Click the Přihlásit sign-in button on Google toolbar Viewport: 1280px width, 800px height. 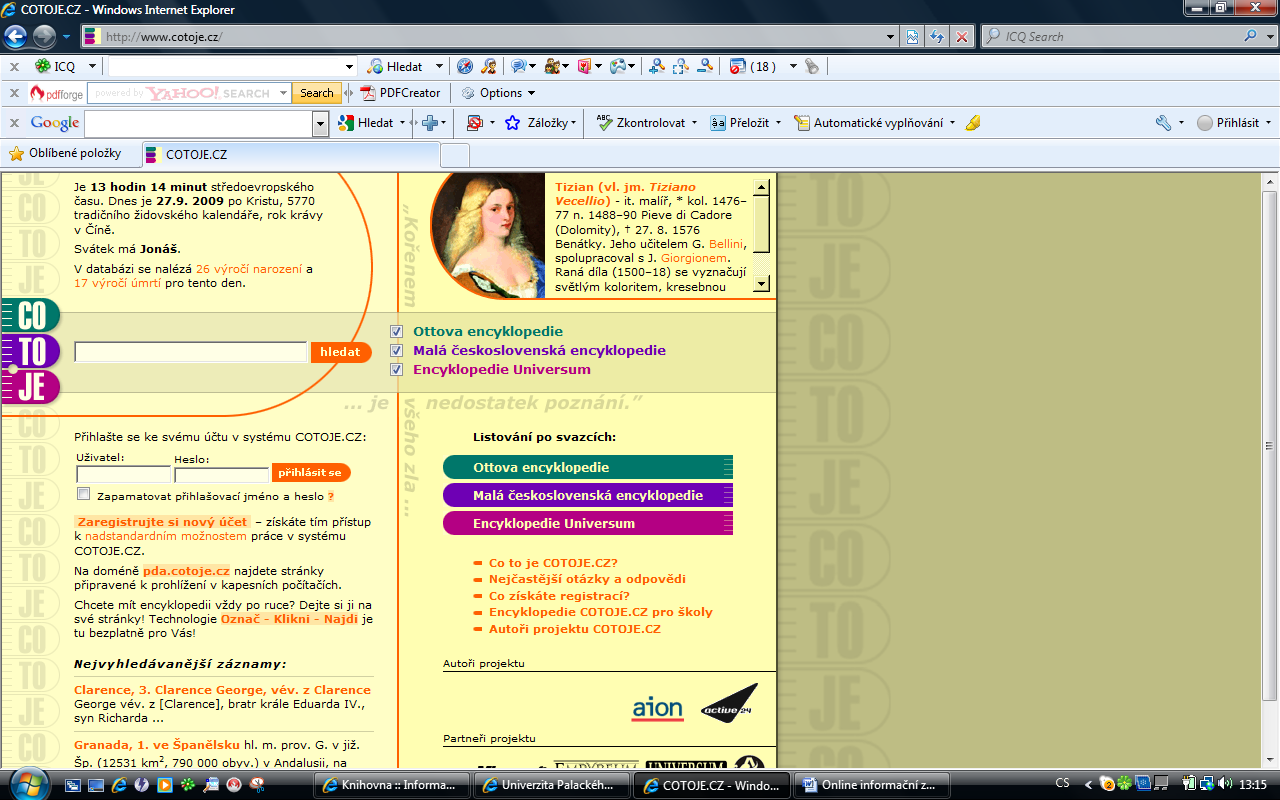click(1228, 123)
